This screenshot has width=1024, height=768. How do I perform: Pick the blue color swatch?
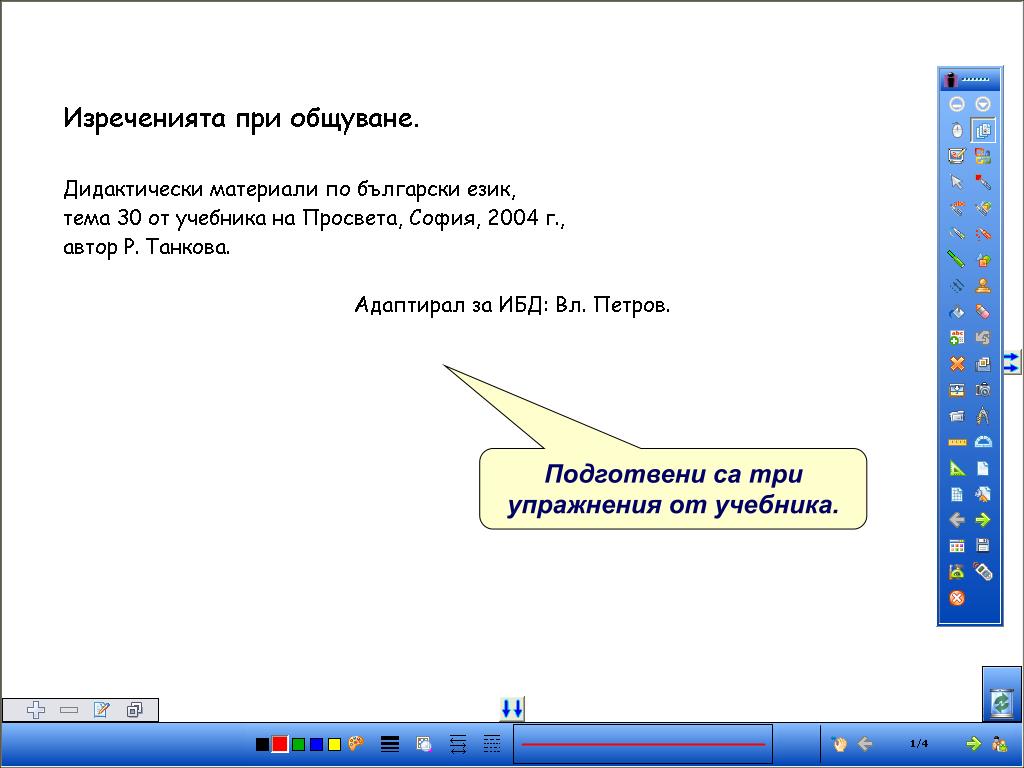[316, 744]
